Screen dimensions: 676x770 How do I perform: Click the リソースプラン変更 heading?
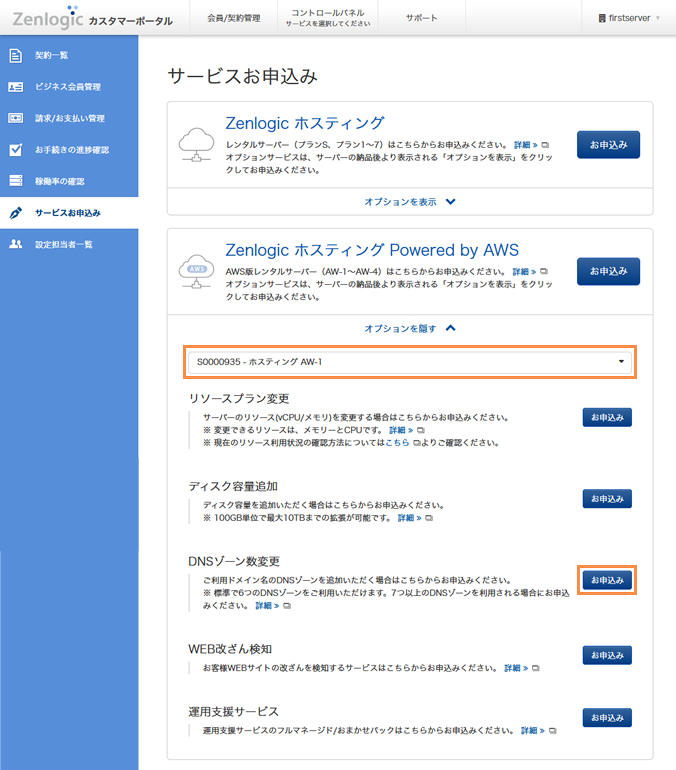(239, 399)
